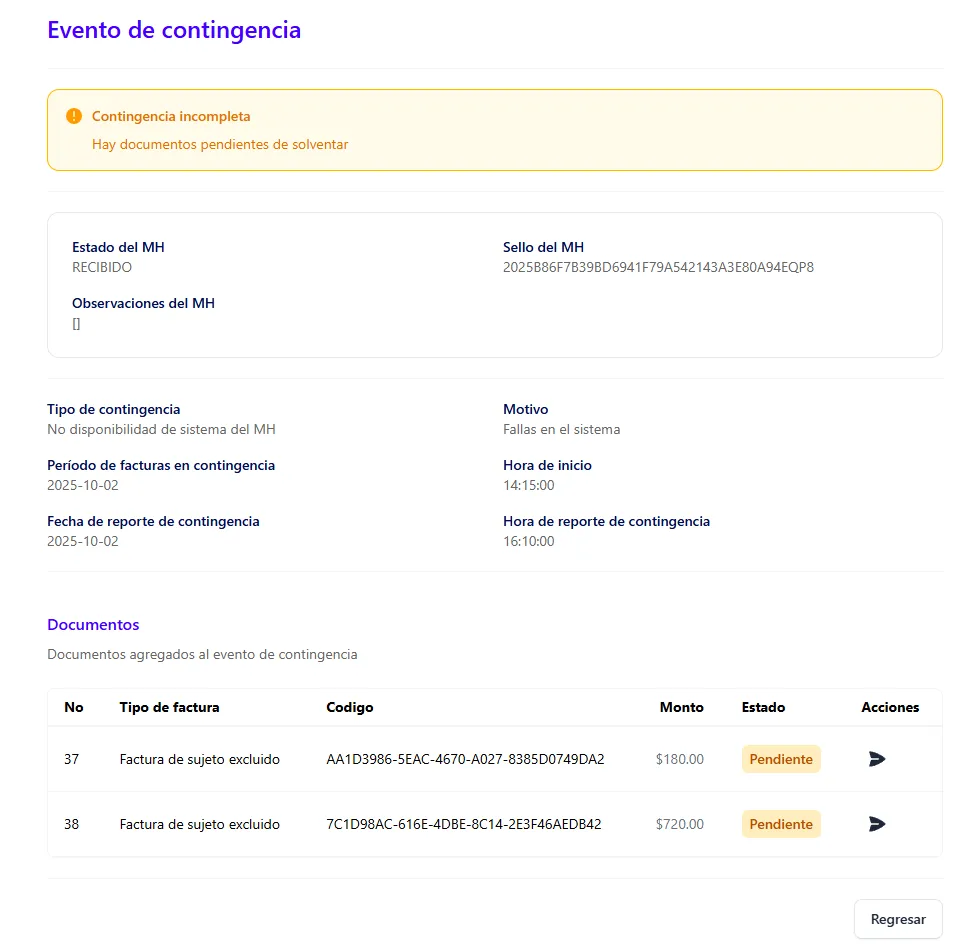Open the Documentos section heading
The image size is (953, 949).
coord(93,624)
